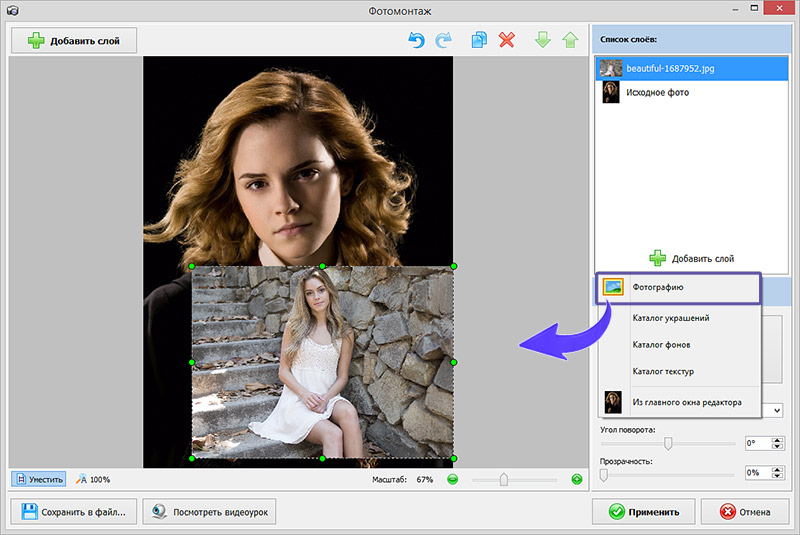Image resolution: width=800 pixels, height=535 pixels.
Task: Click the undo arrow icon
Action: point(416,40)
